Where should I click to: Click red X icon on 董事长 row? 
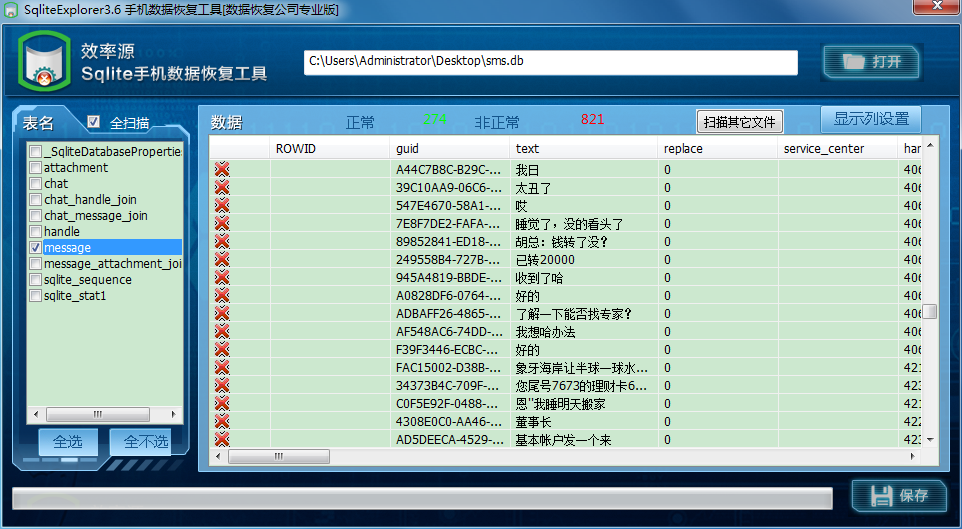click(x=221, y=422)
